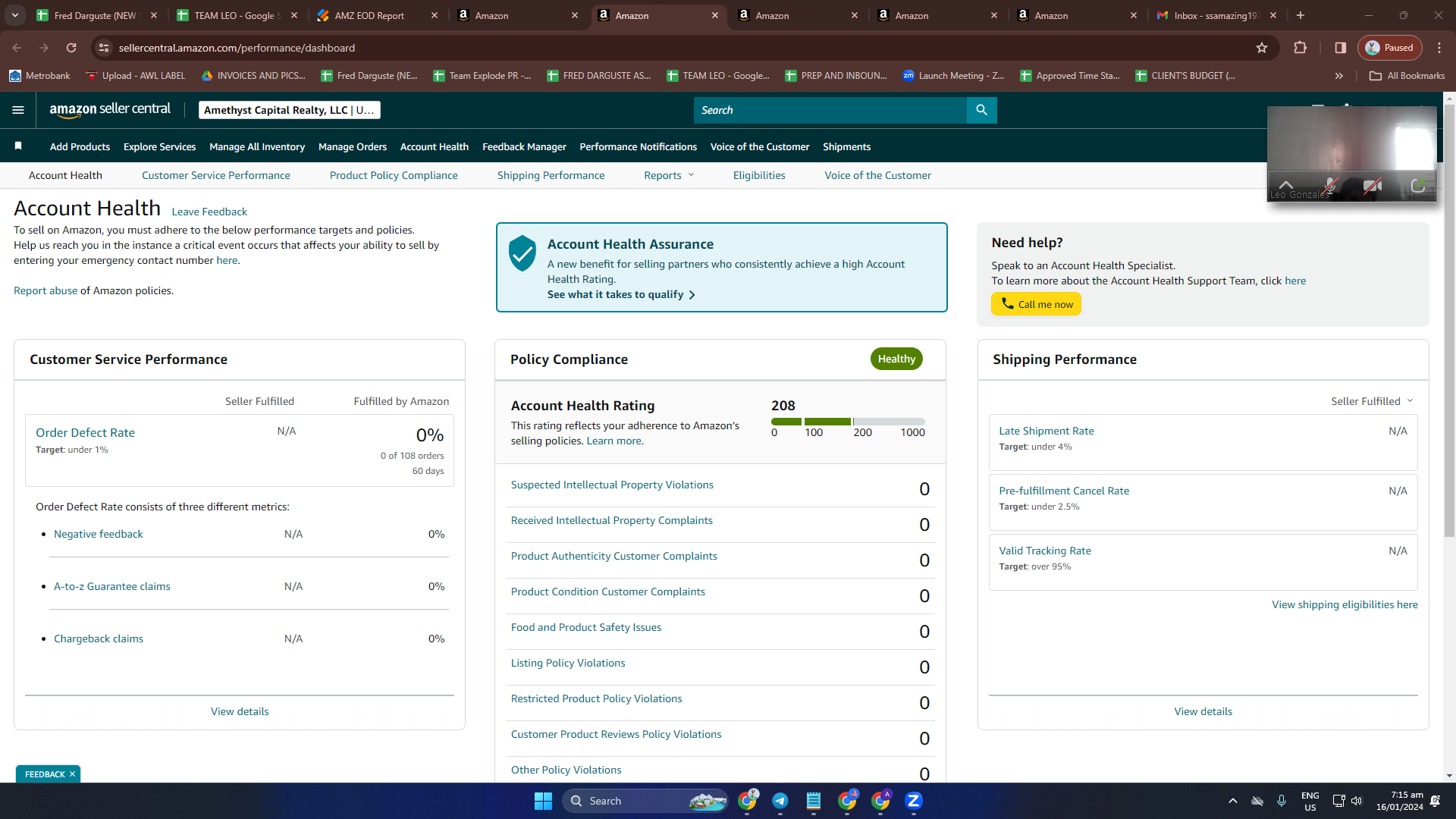Open the tab search dropdown arrow

tap(15, 15)
